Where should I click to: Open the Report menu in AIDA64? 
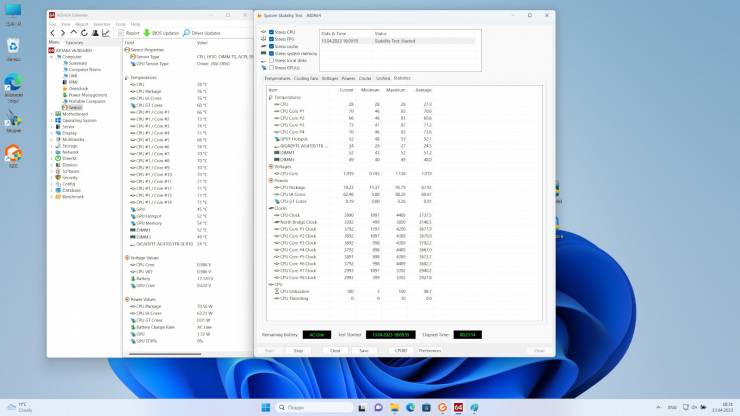coord(82,24)
